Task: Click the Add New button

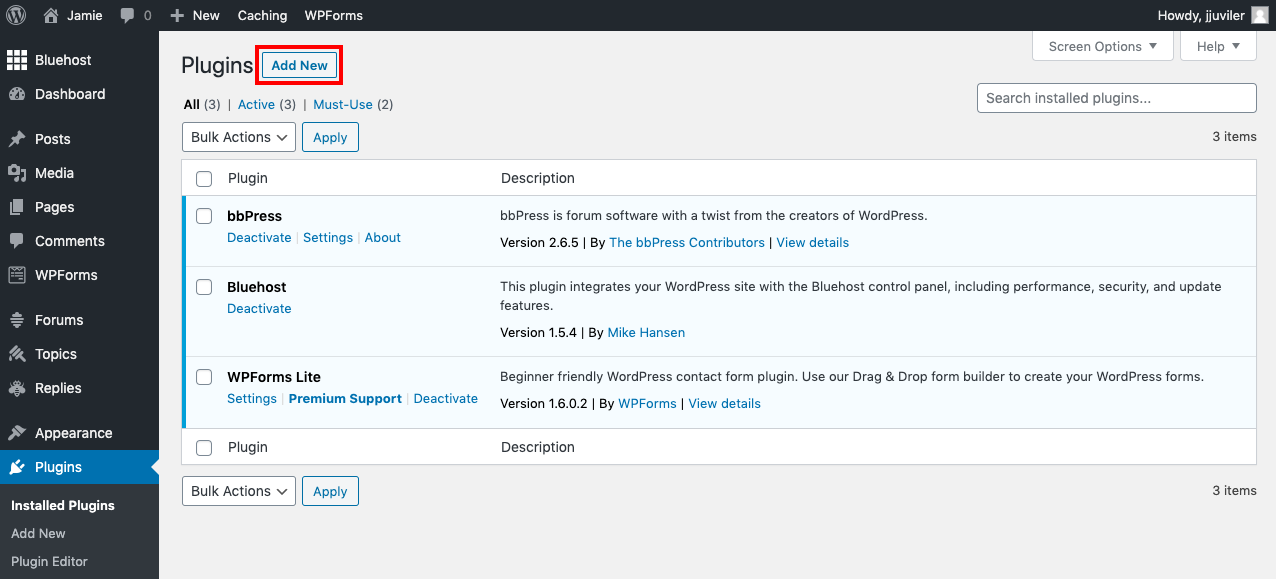Action: pyautogui.click(x=298, y=64)
